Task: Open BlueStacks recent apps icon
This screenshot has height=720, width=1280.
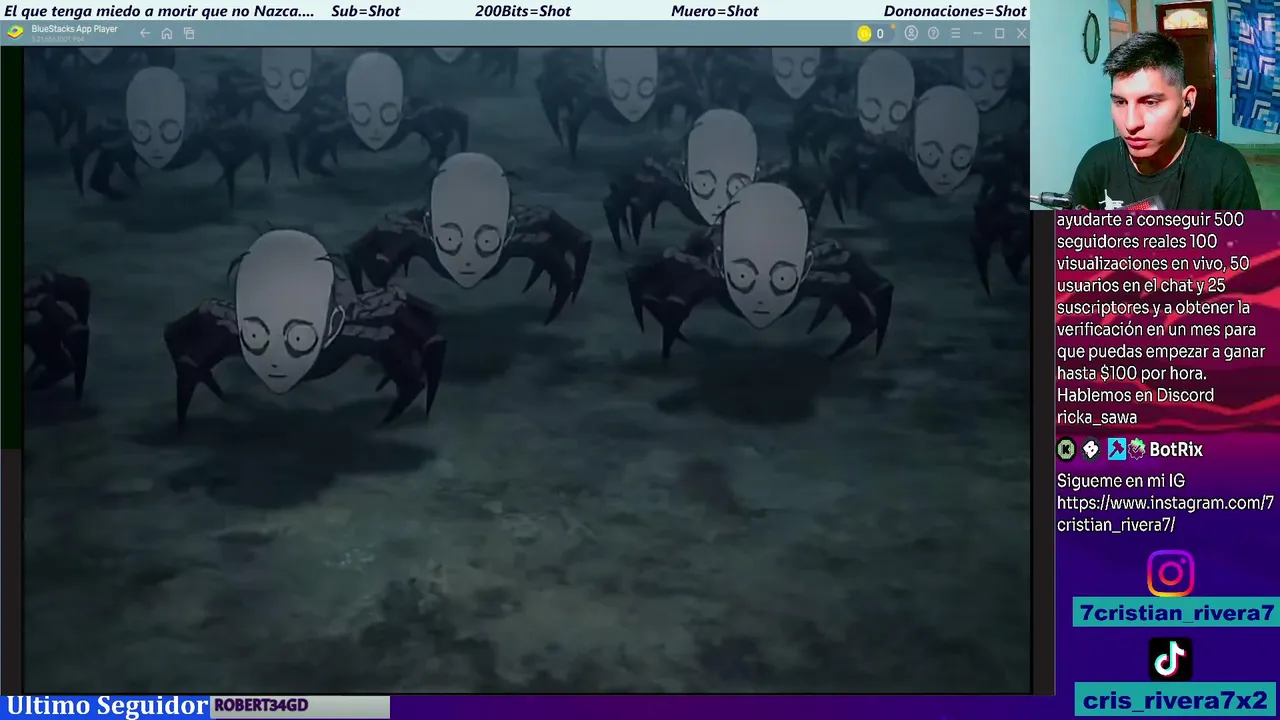Action: click(x=189, y=33)
